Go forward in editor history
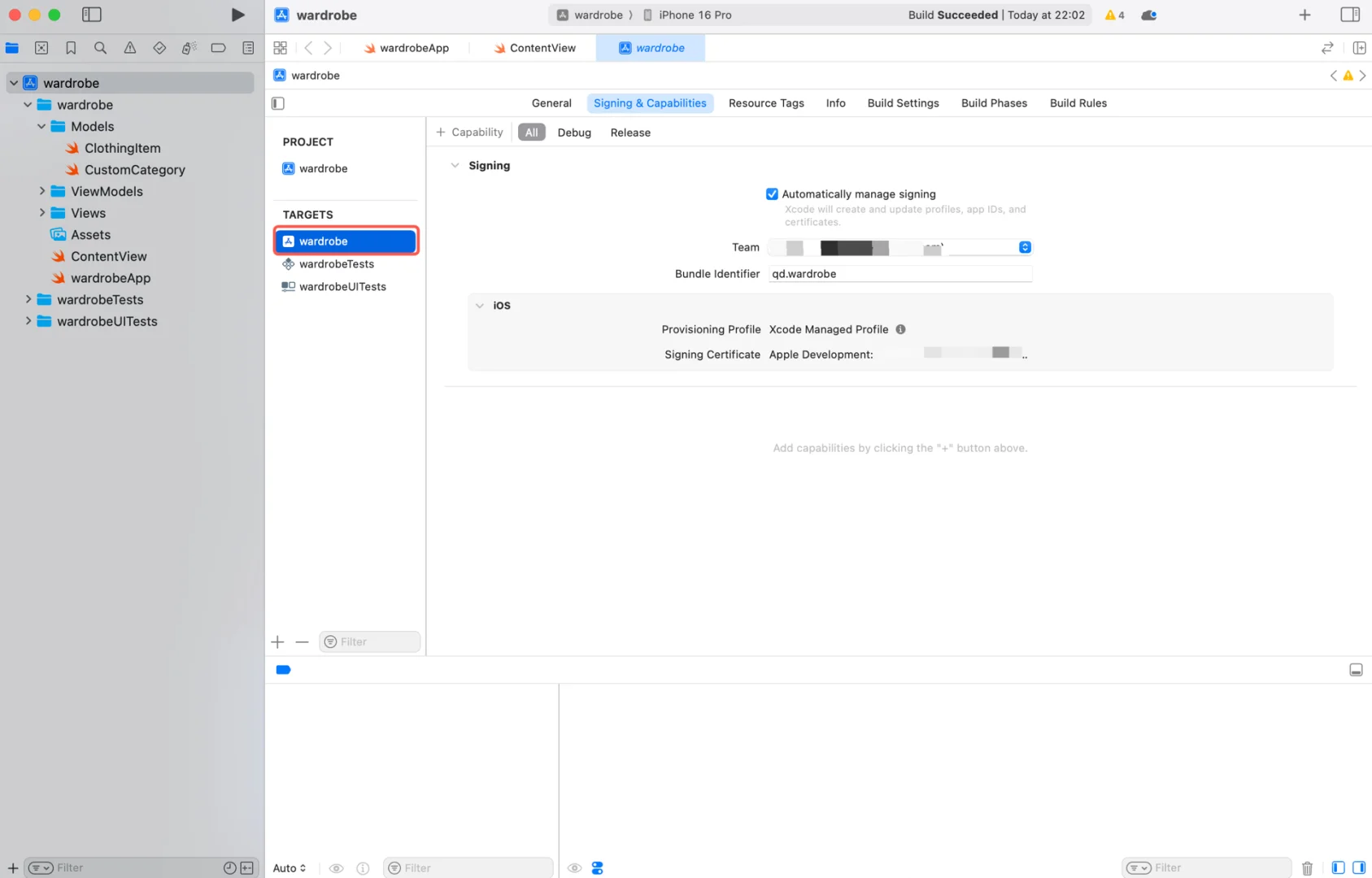Screen dimensions: 1372x878 pos(328,48)
